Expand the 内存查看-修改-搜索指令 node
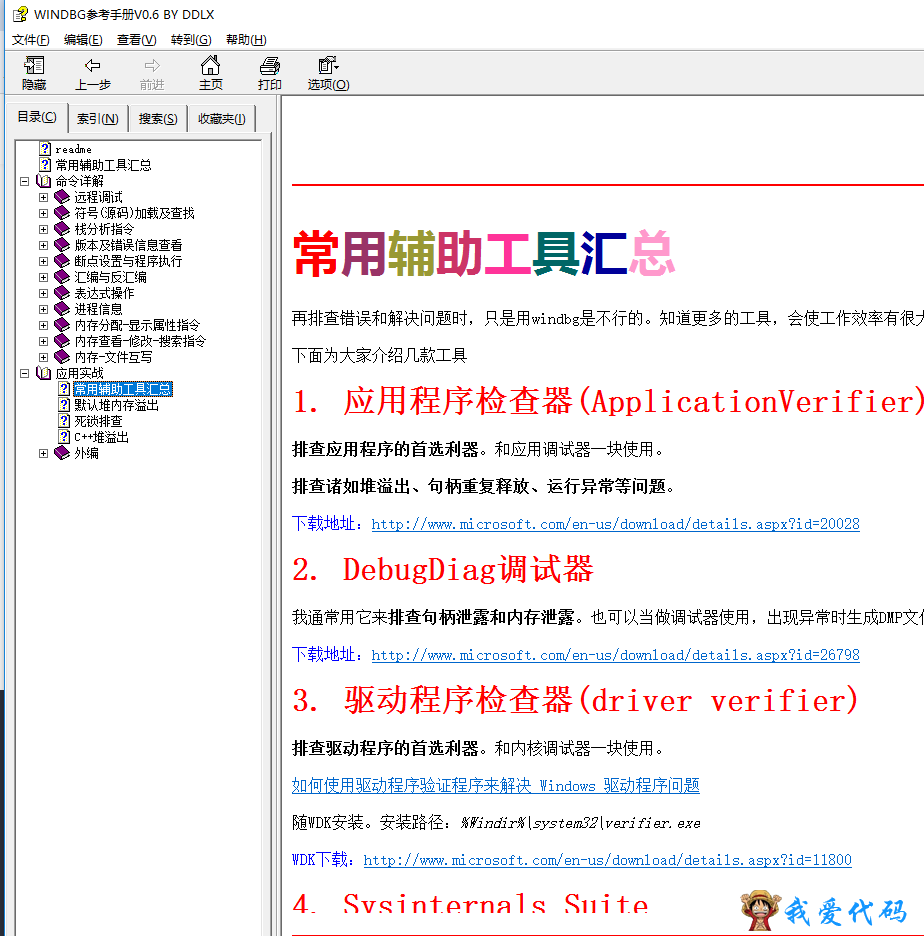Image resolution: width=924 pixels, height=936 pixels. [x=44, y=341]
